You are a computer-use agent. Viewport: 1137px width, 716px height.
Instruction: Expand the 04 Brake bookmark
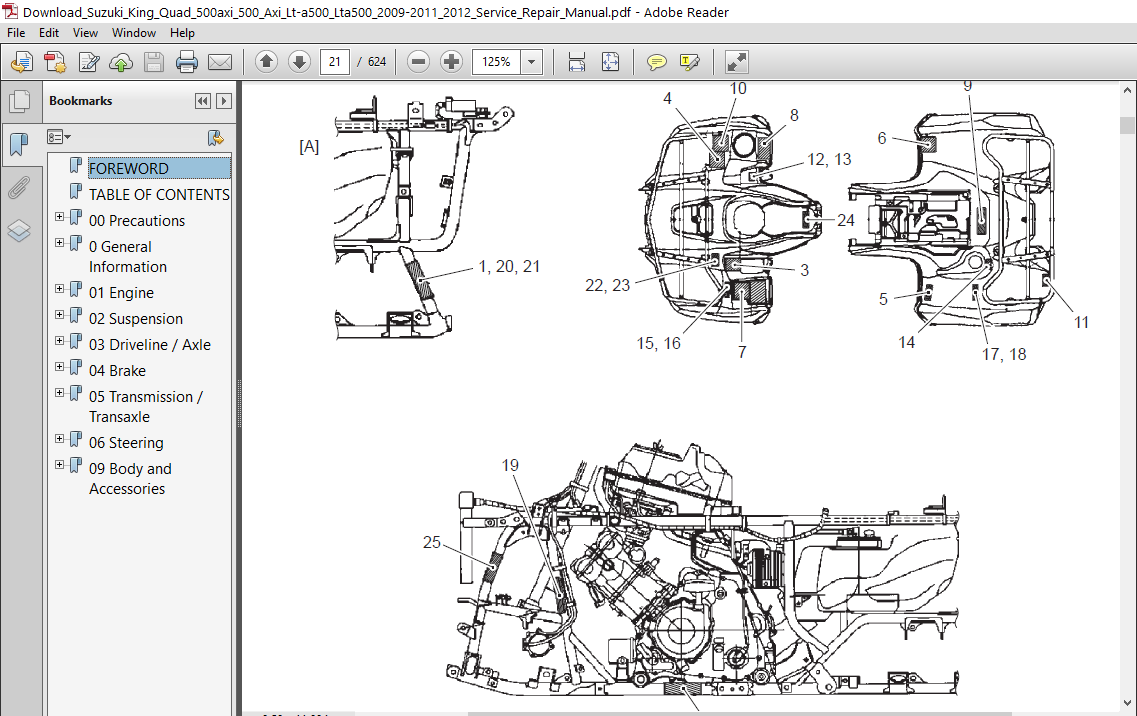click(x=60, y=366)
